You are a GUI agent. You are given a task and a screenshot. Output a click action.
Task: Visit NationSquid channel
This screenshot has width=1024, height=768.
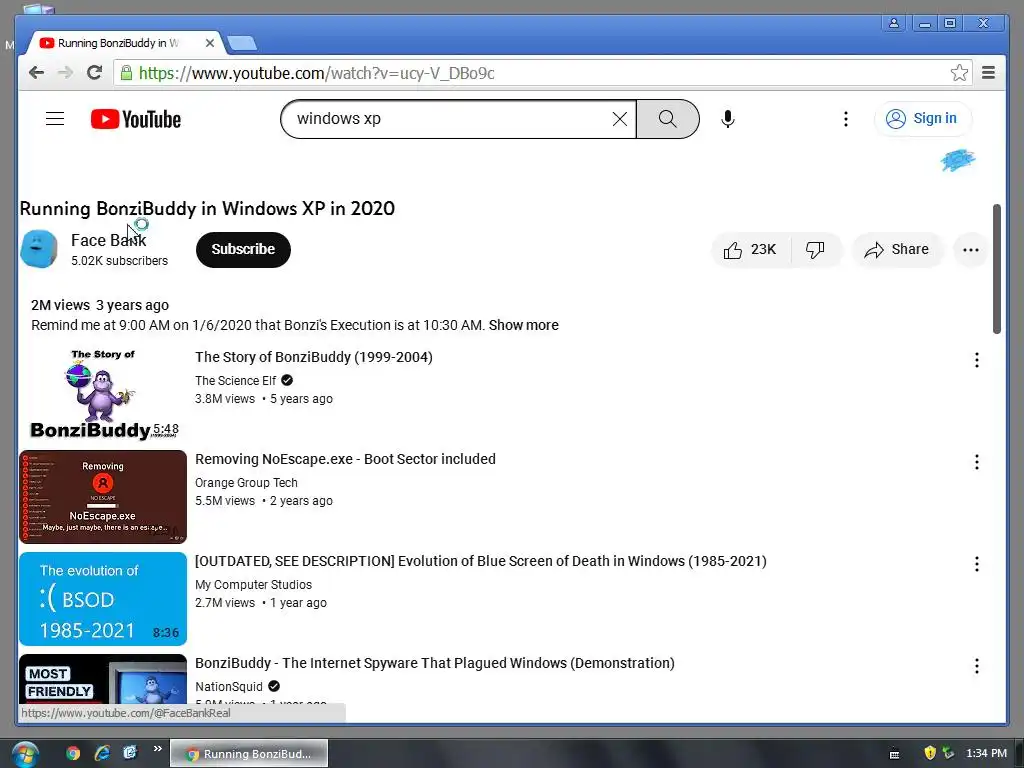229,686
